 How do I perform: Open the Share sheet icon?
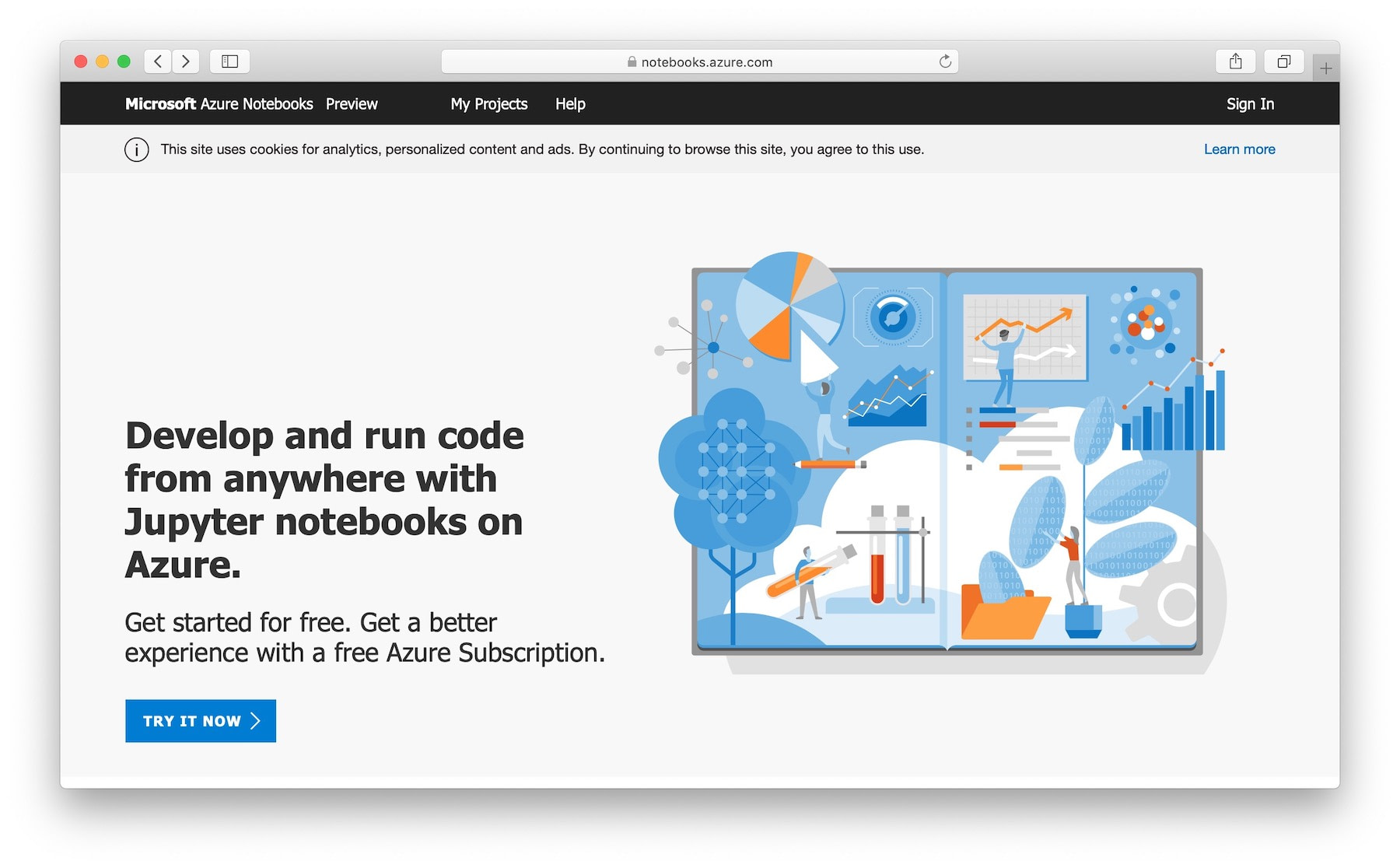pos(1235,61)
